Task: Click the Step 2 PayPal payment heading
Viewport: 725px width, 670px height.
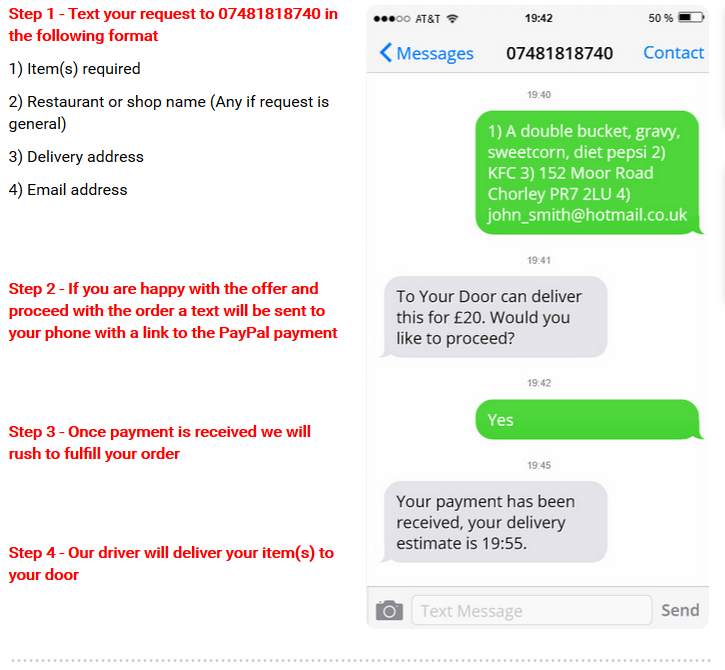Action: (x=173, y=311)
